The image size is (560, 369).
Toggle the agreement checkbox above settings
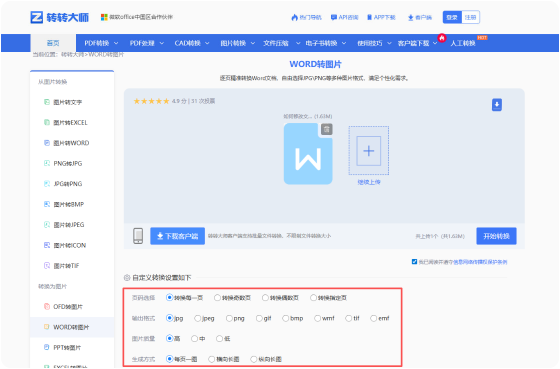click(x=414, y=261)
